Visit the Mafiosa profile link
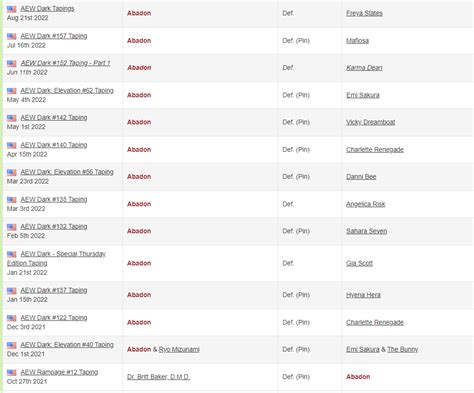474x393 pixels. pos(357,41)
